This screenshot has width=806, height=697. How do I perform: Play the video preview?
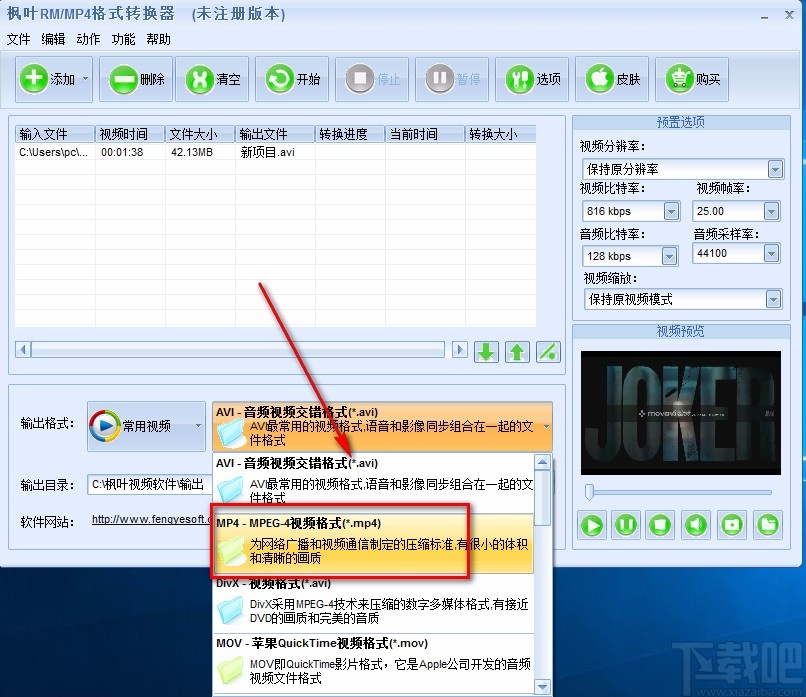pos(592,525)
